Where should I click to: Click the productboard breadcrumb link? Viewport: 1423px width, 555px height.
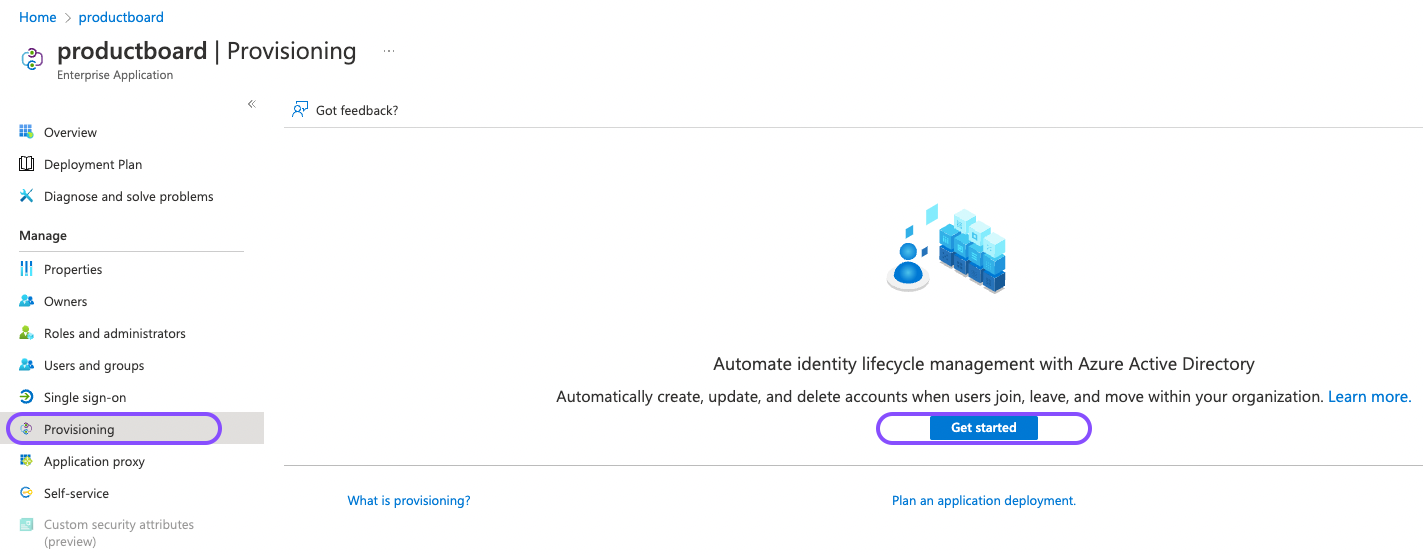(121, 17)
